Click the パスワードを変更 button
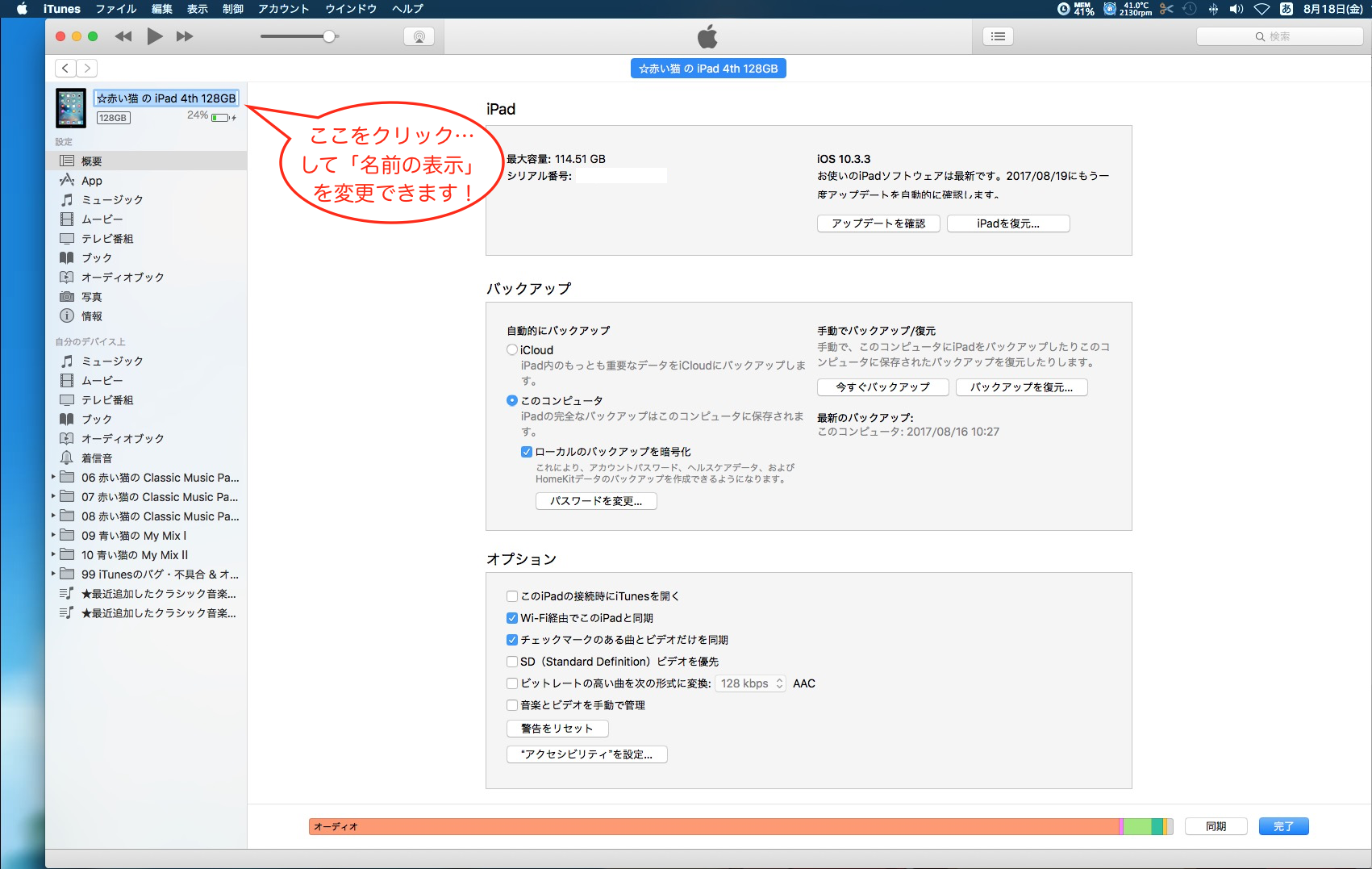This screenshot has height=869, width=1372. pos(596,501)
